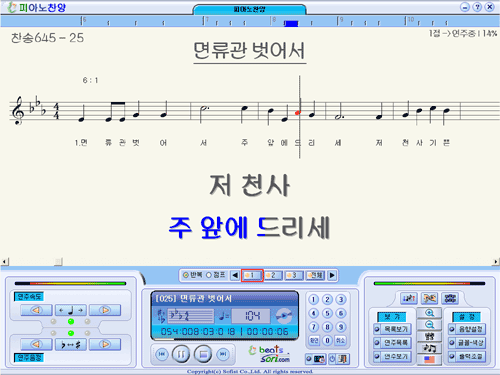Pause the playback
500x375 pixels.
[181, 354]
